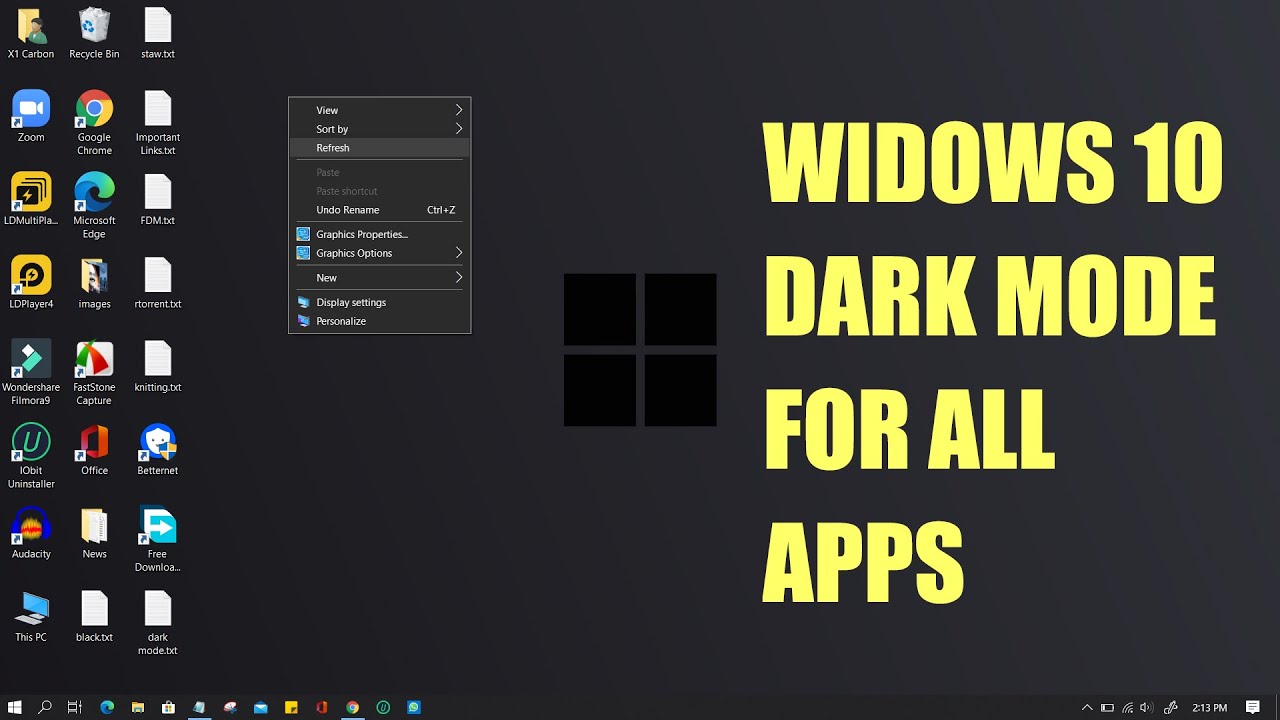1280x720 pixels.
Task: Select the black.txt file icon
Action: (x=94, y=616)
